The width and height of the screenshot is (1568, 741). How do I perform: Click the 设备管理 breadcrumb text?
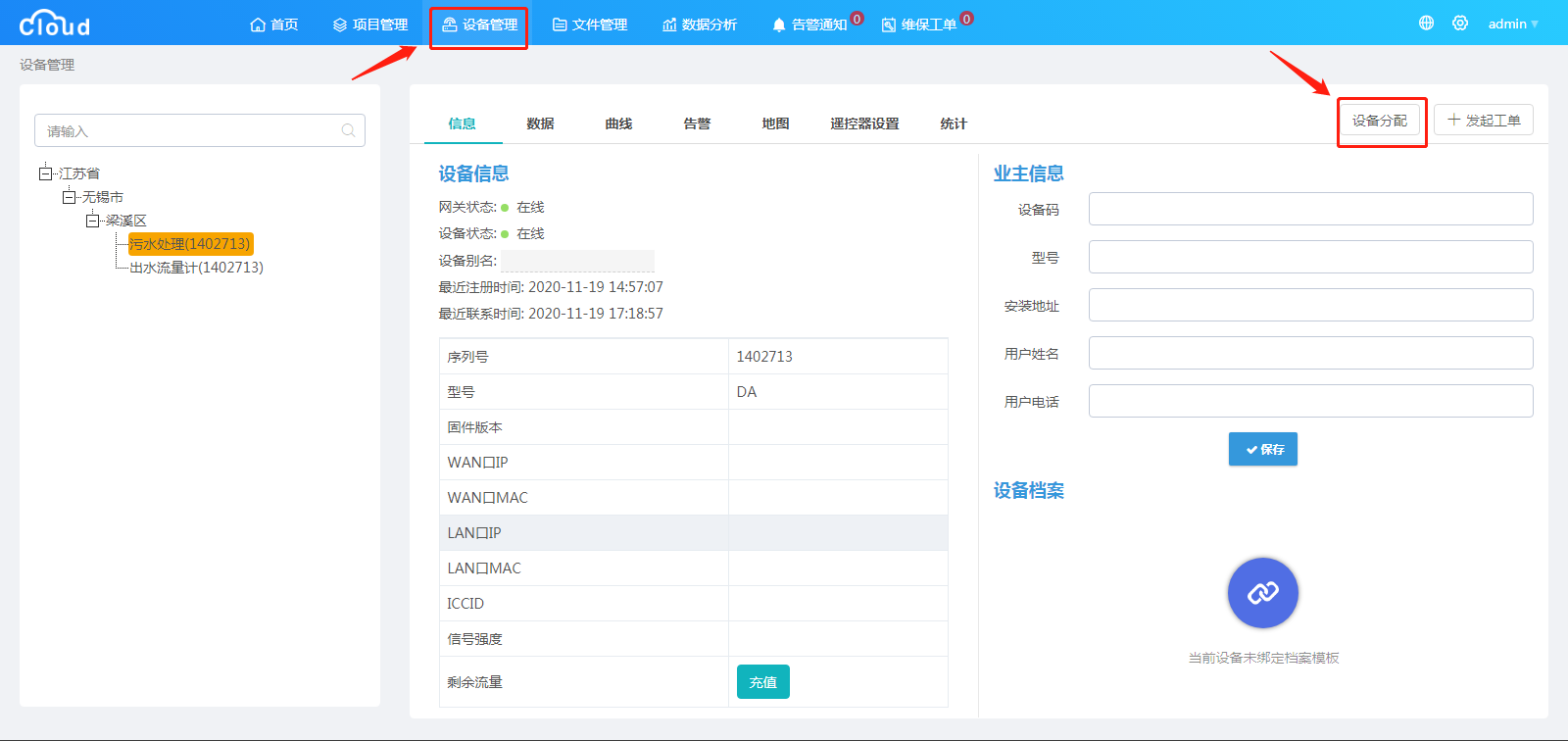coord(47,65)
